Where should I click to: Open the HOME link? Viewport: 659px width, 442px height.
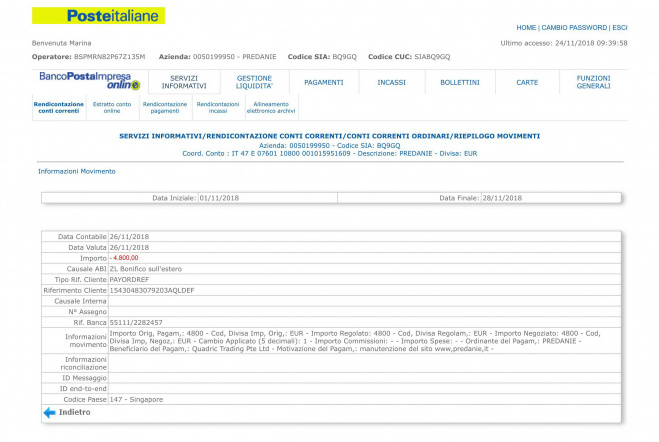[x=526, y=28]
